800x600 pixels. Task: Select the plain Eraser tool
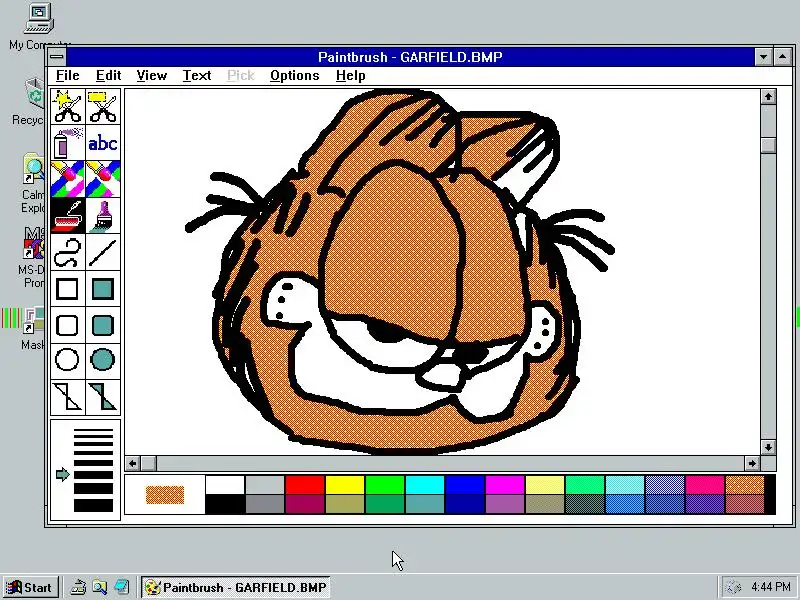point(103,179)
